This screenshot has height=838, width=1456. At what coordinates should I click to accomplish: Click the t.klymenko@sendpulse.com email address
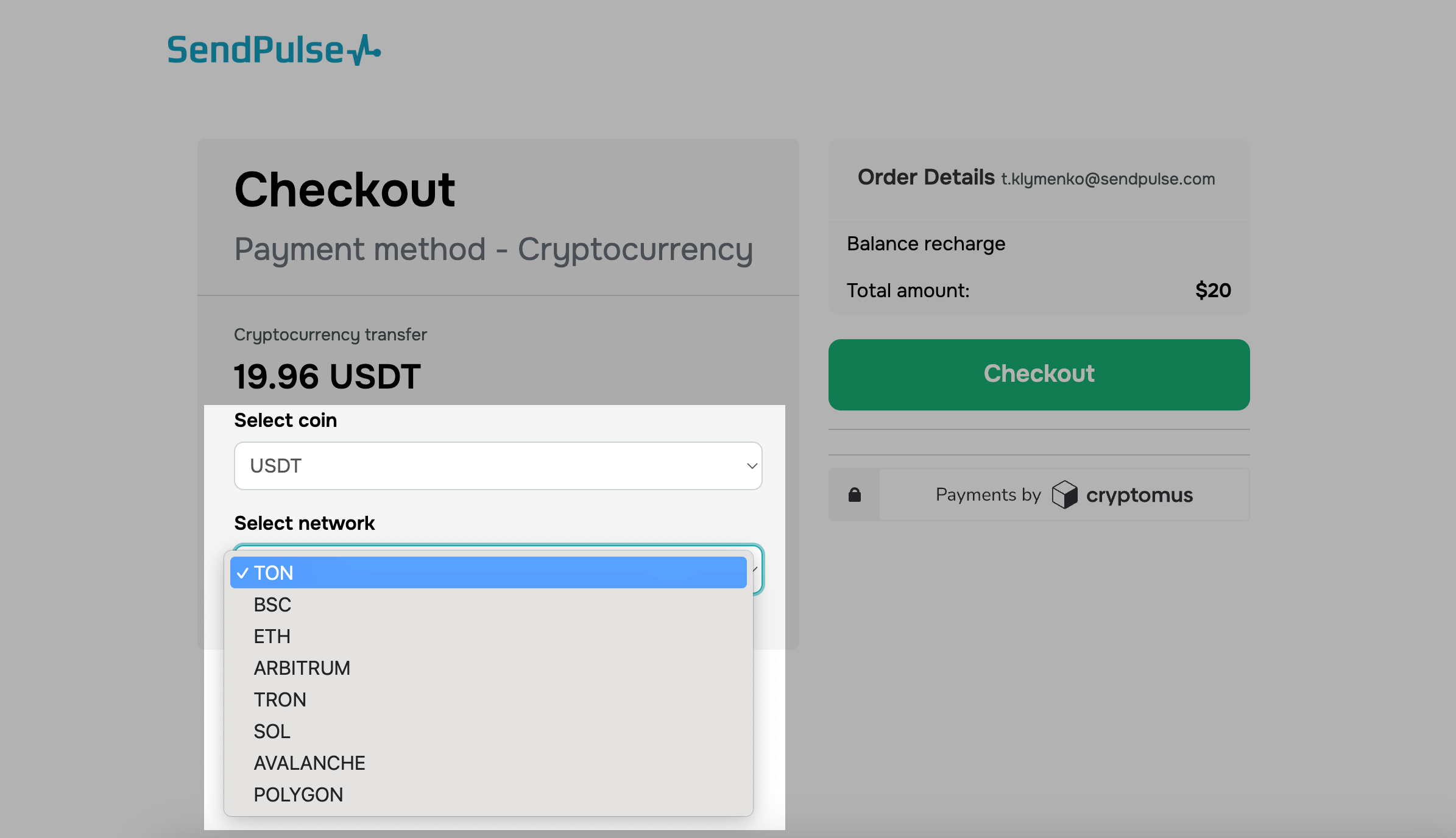coord(1108,179)
